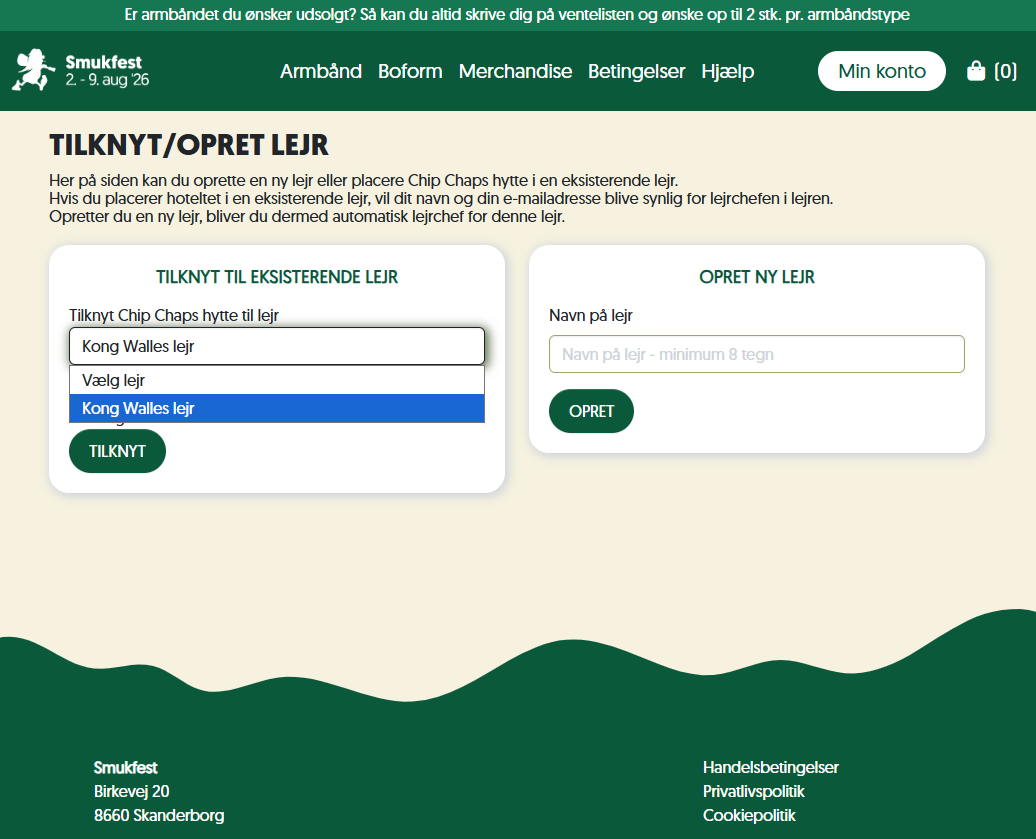Click the Min konto button

(x=881, y=71)
